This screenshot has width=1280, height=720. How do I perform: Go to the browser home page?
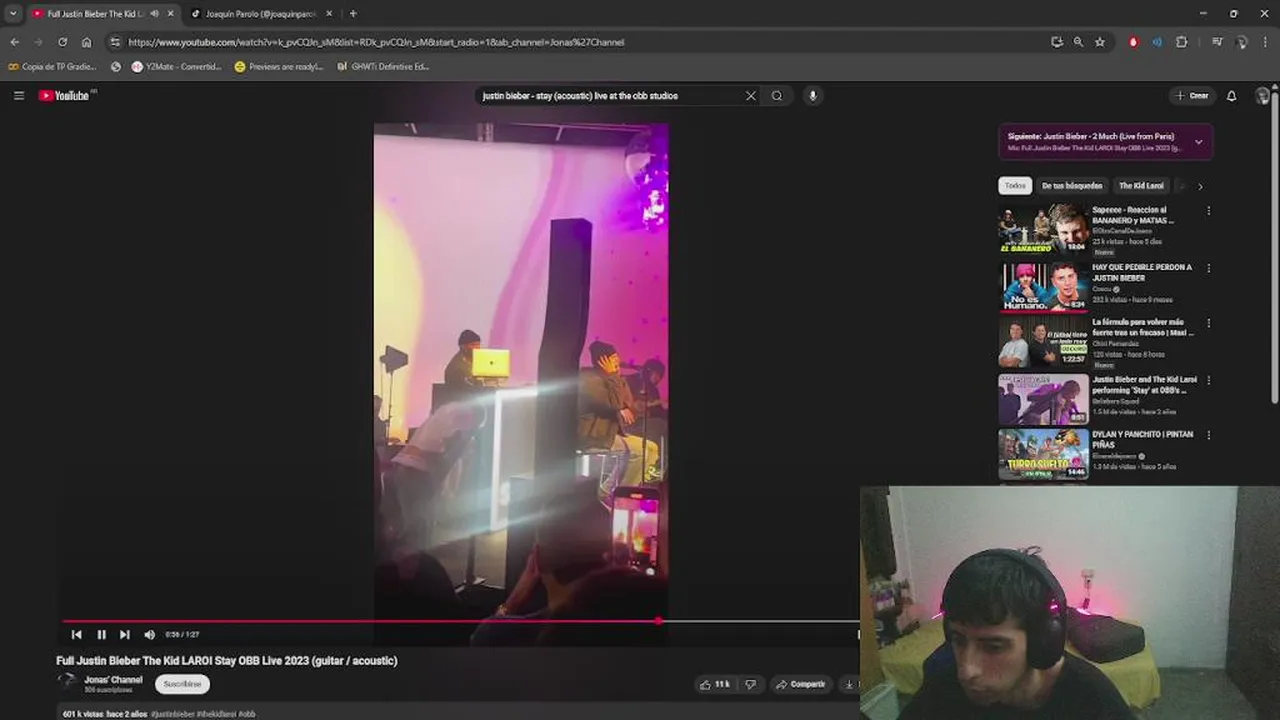point(87,42)
